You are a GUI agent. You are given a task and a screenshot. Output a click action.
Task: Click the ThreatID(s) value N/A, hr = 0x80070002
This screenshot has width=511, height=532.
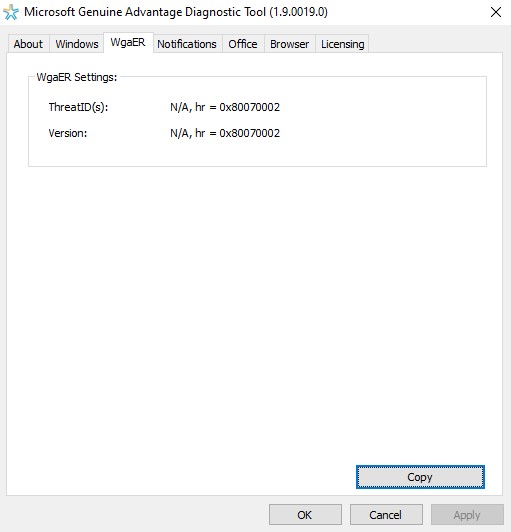[x=225, y=107]
